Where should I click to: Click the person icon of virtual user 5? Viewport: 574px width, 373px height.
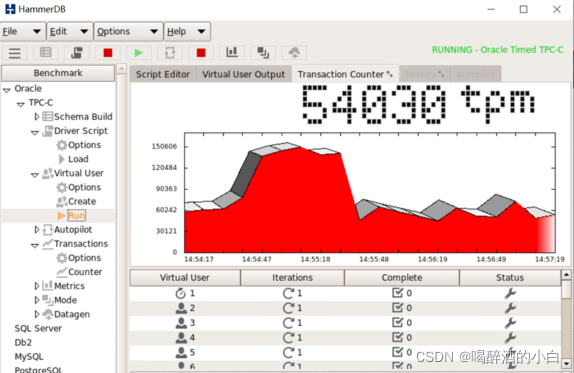[181, 353]
